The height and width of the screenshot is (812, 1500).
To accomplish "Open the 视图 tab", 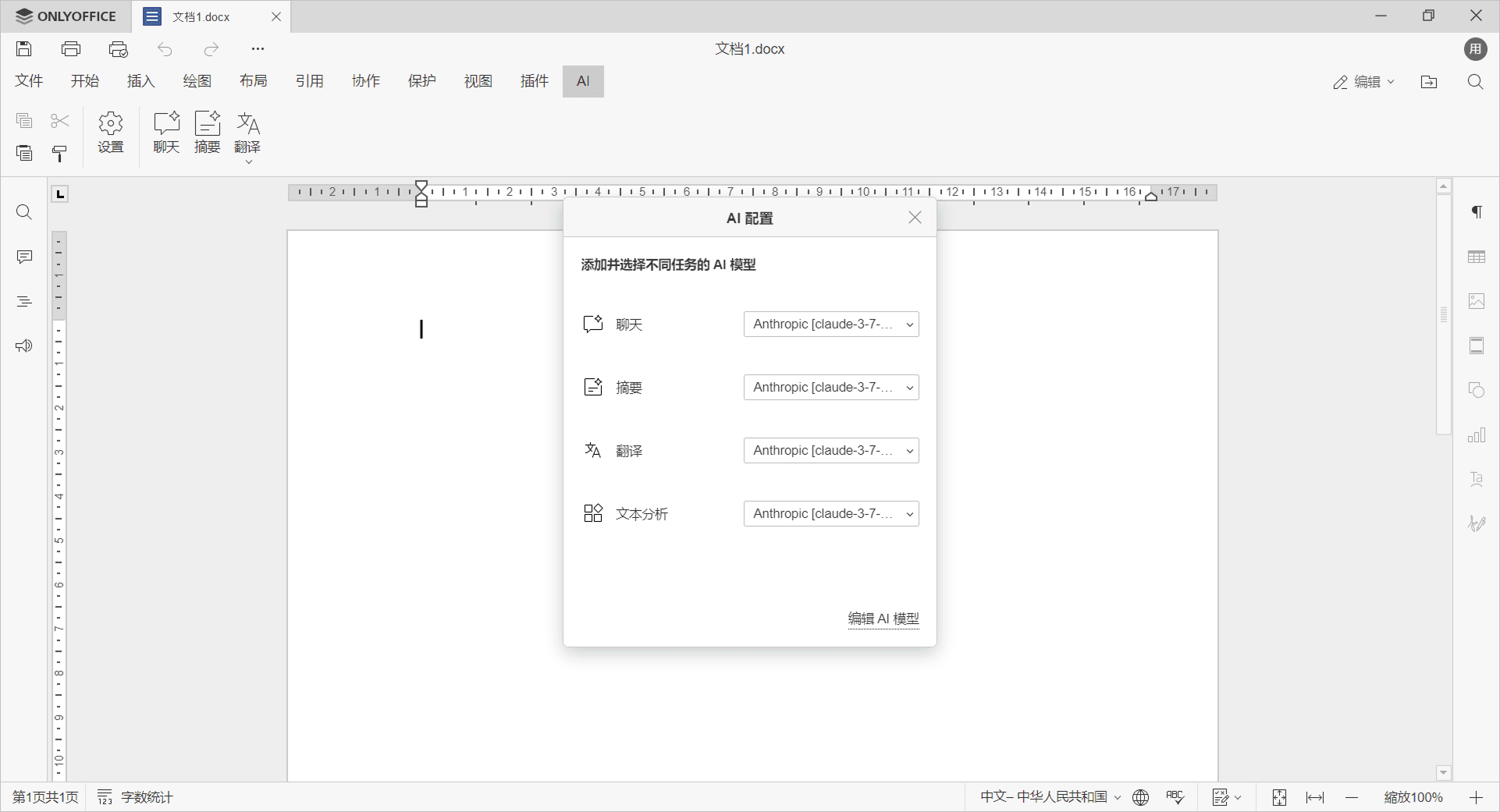I will [478, 81].
